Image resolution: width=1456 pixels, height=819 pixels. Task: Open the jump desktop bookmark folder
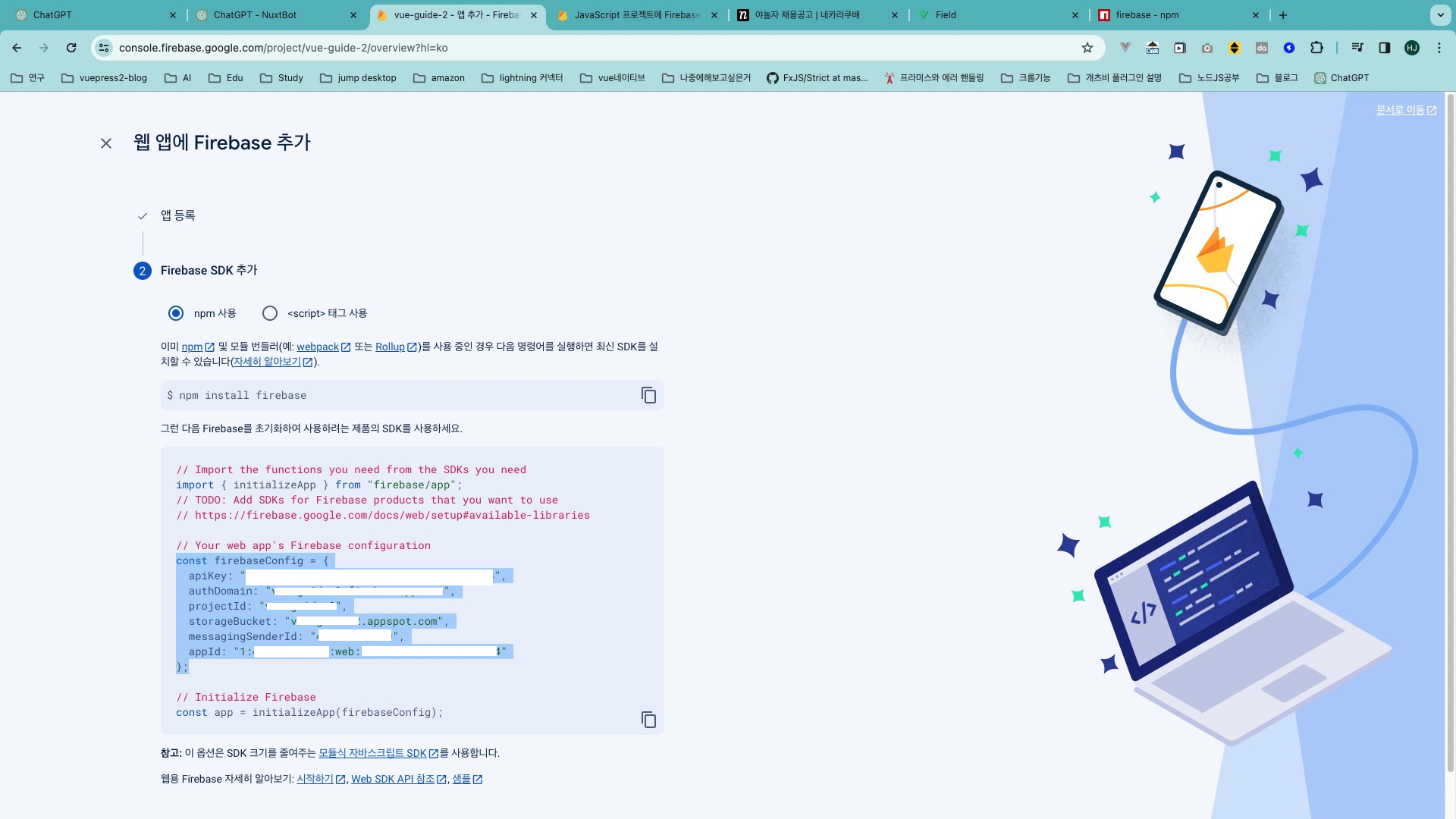coord(358,78)
